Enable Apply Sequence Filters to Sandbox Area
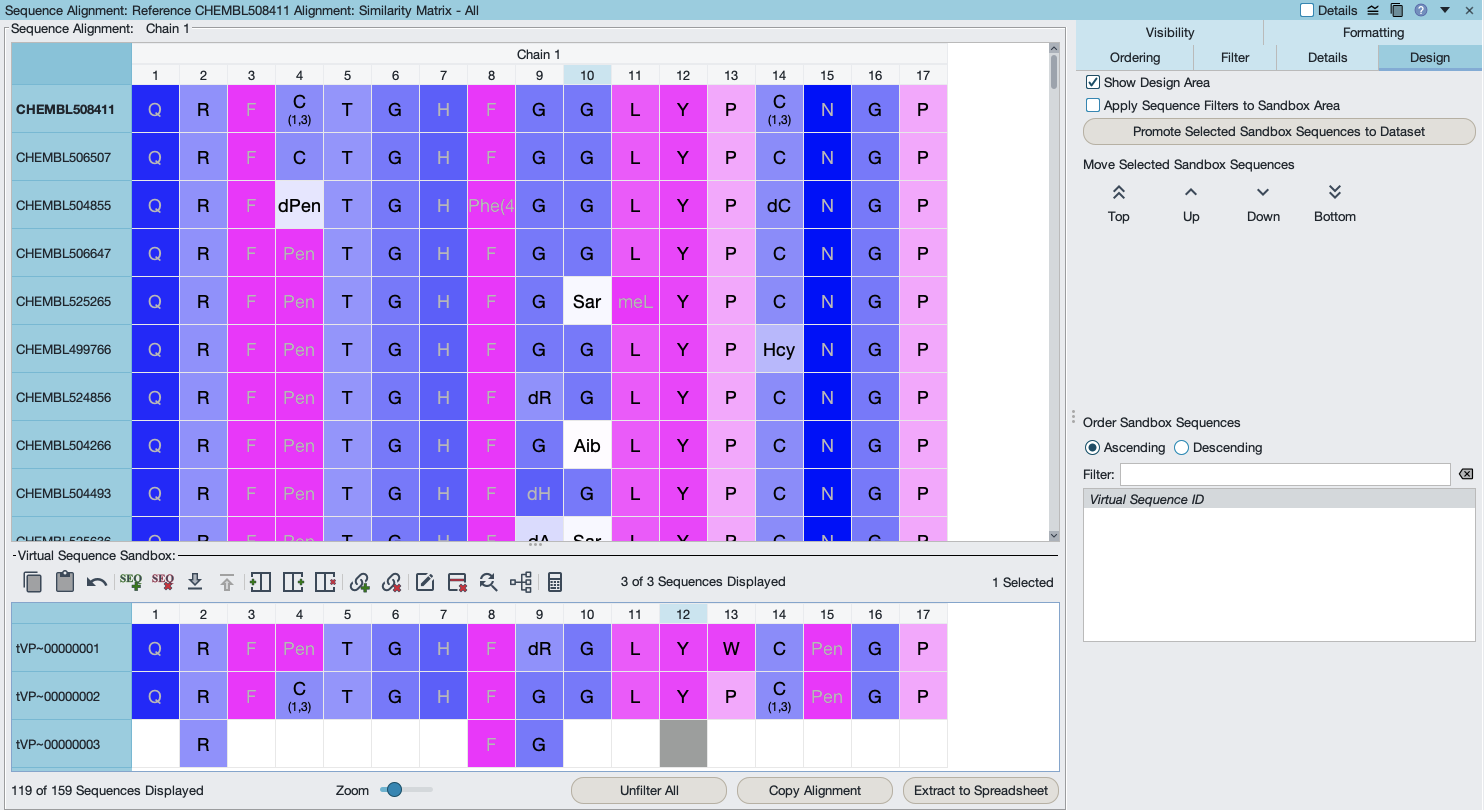Screen dimensions: 1484x810 click(x=1093, y=105)
